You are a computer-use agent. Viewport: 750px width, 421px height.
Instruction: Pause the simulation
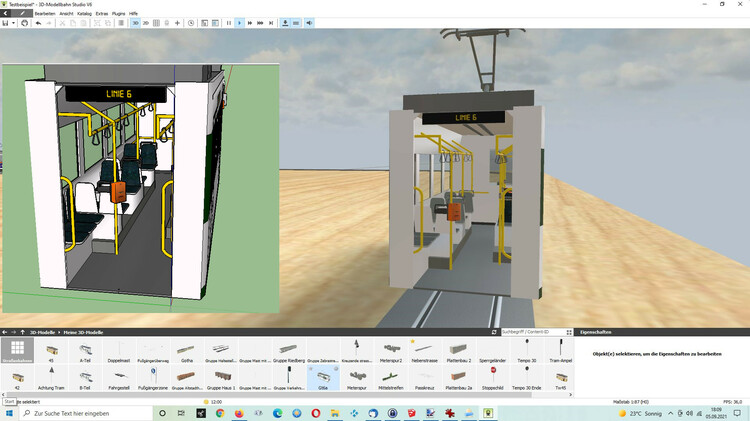229,23
